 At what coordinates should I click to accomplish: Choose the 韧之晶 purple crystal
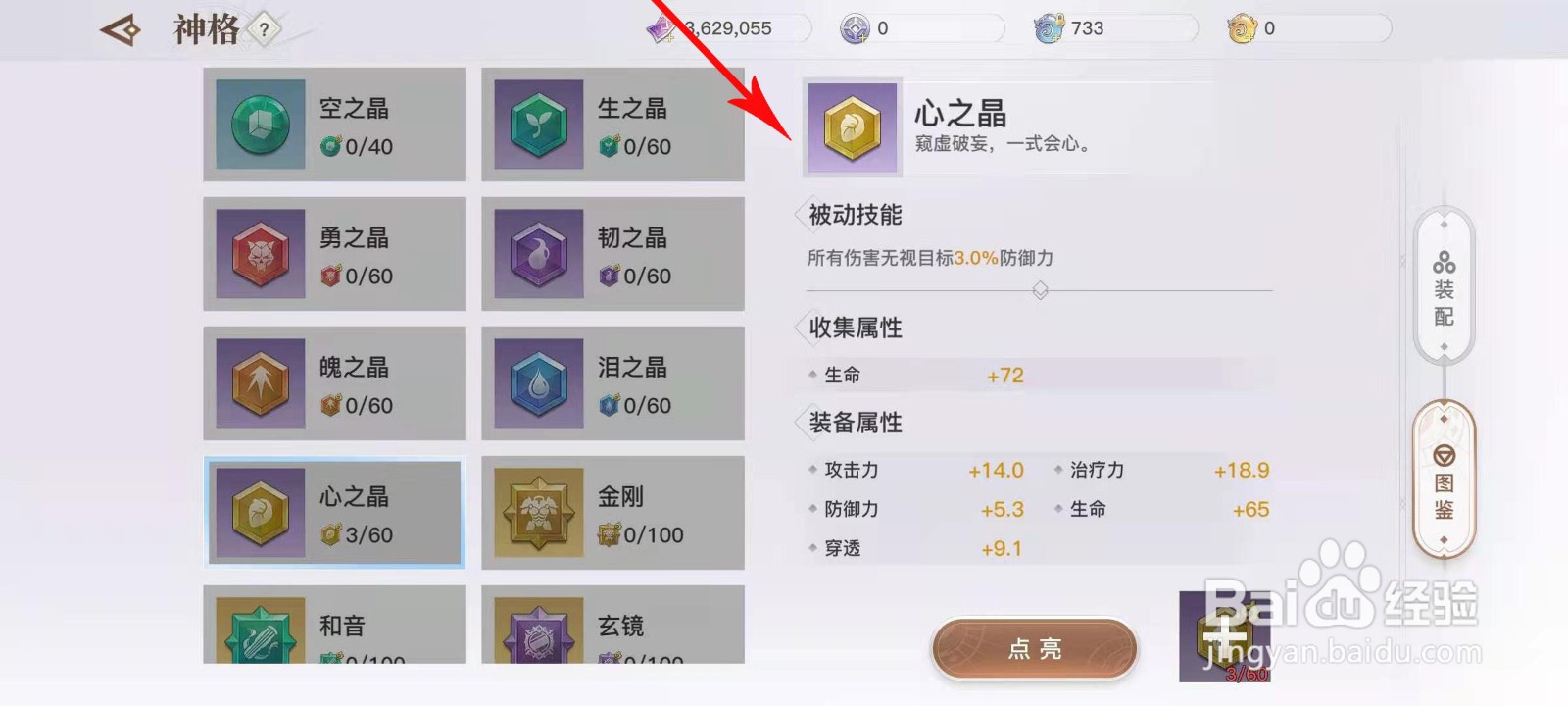coord(539,254)
